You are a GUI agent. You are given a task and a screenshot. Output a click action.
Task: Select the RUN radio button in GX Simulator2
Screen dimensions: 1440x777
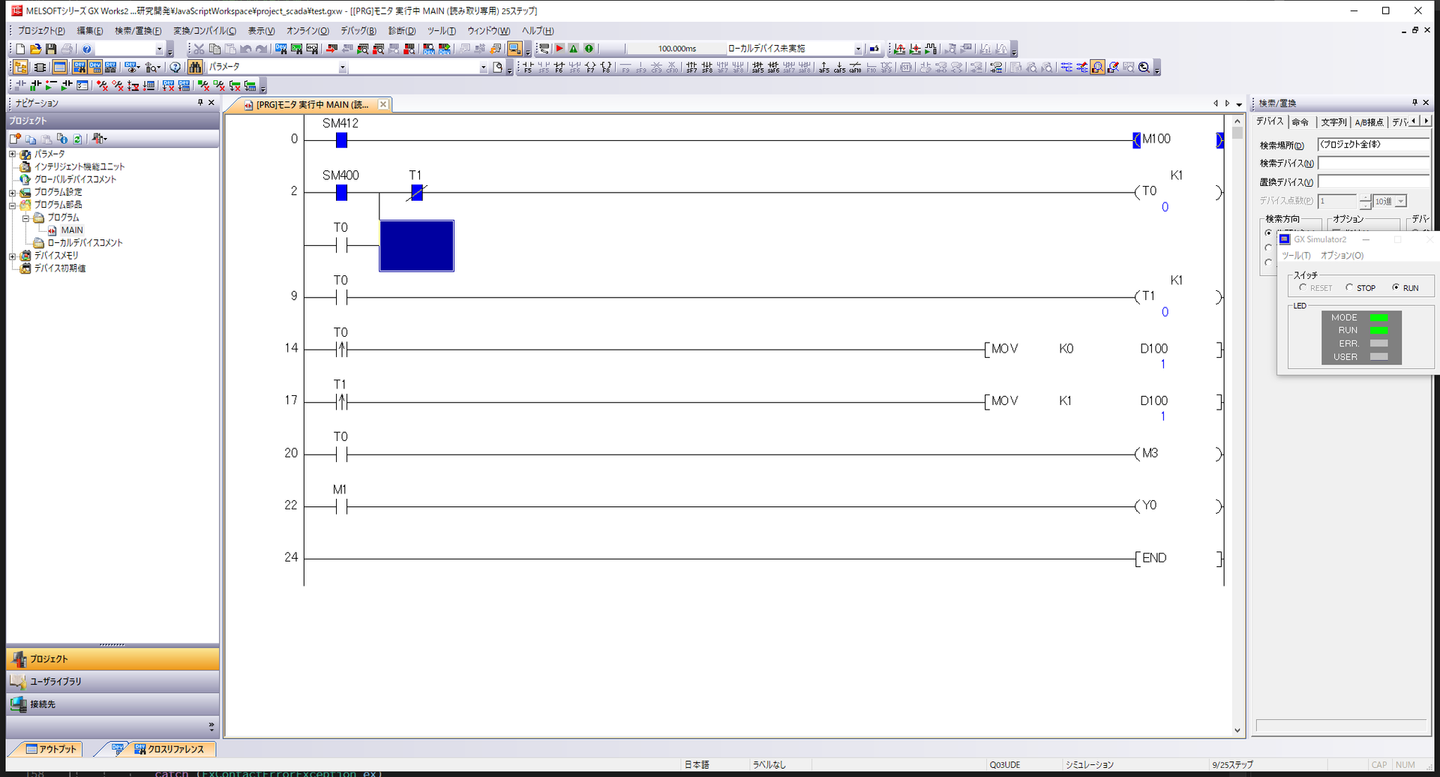[x=1396, y=288]
